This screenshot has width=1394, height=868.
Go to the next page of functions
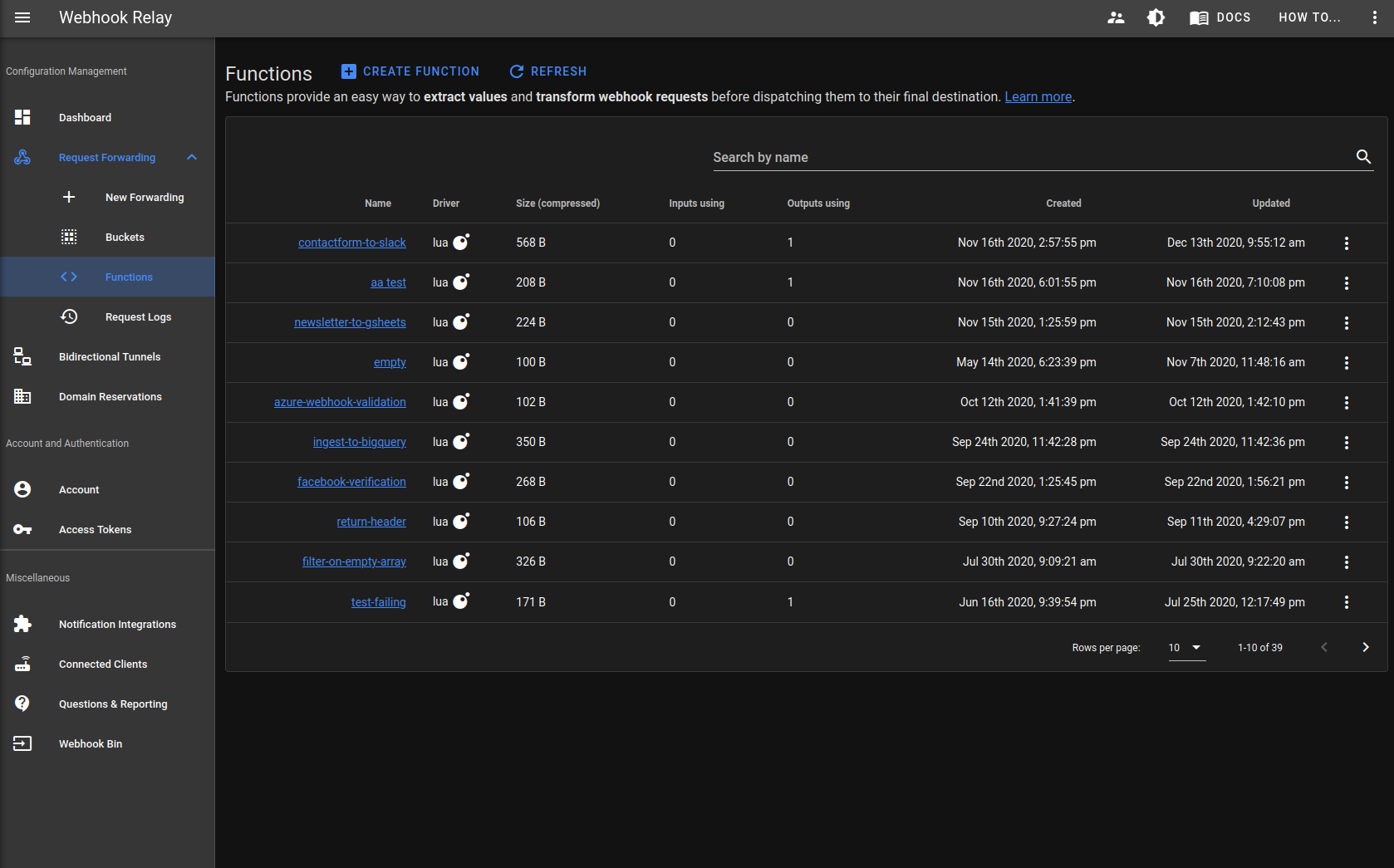1366,646
